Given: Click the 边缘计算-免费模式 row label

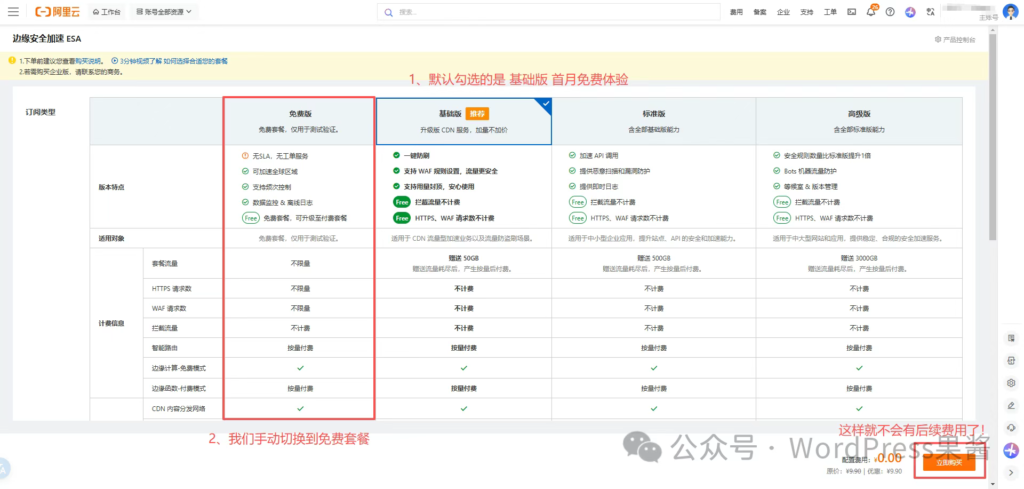Looking at the screenshot, I should (x=178, y=368).
